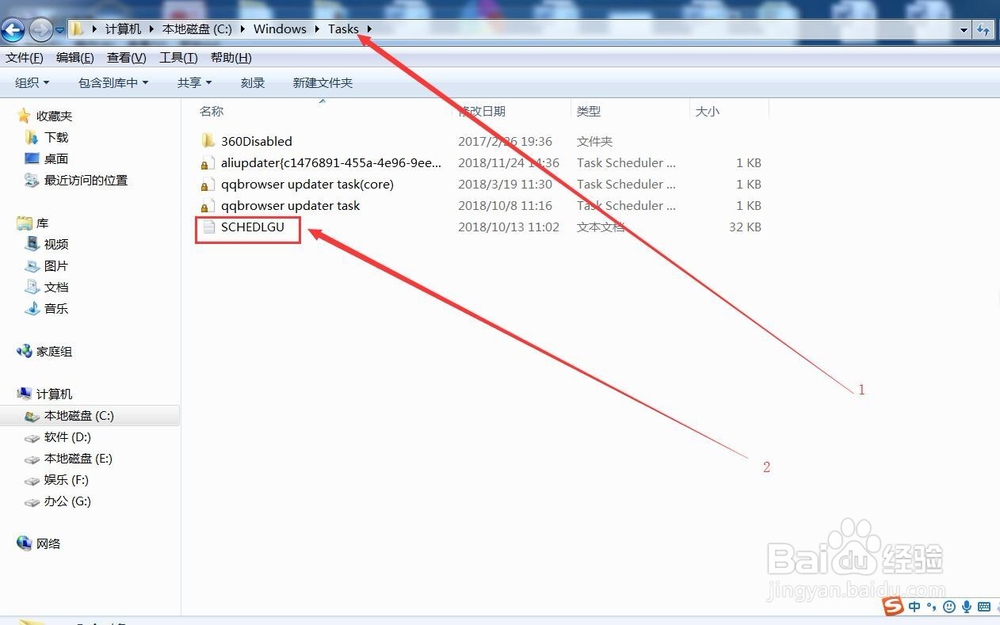Open the 下载 favorite link
Image resolution: width=1000 pixels, height=625 pixels.
coord(56,137)
